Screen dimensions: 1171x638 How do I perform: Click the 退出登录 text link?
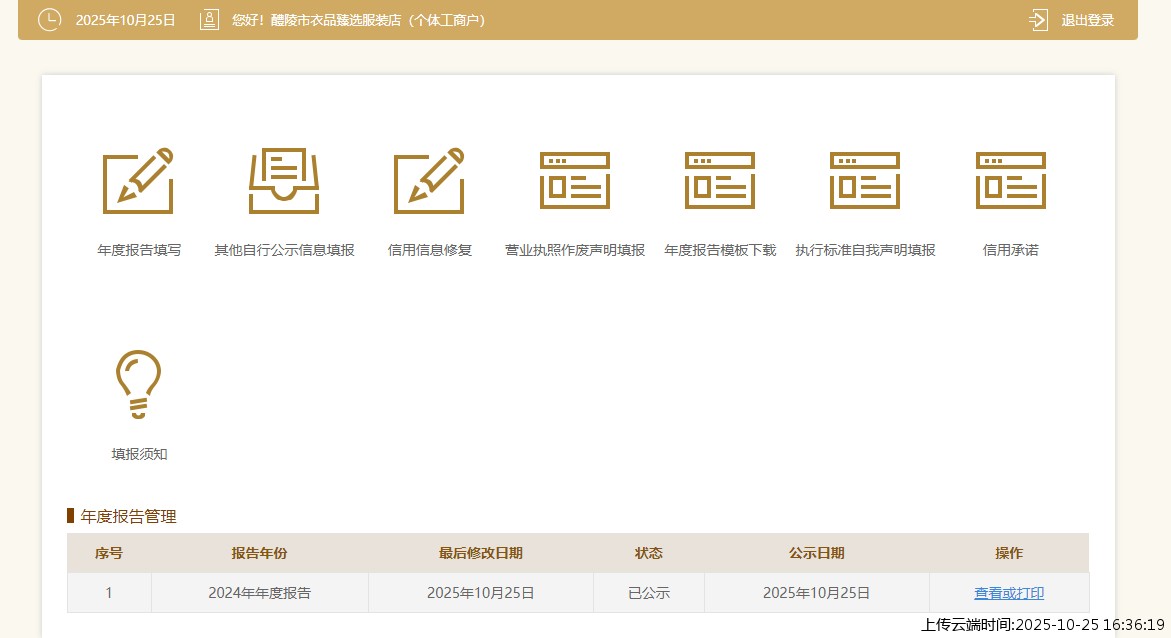(x=1087, y=20)
